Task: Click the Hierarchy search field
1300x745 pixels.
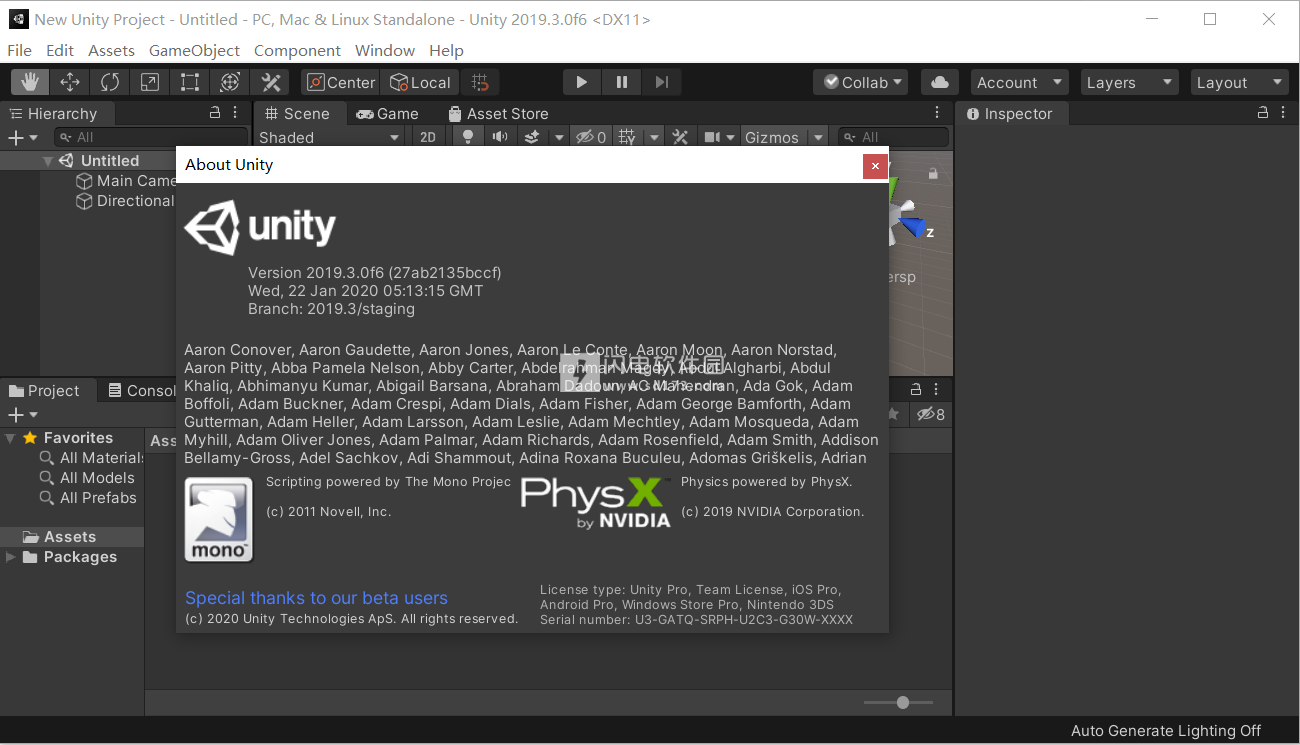Action: click(x=150, y=137)
